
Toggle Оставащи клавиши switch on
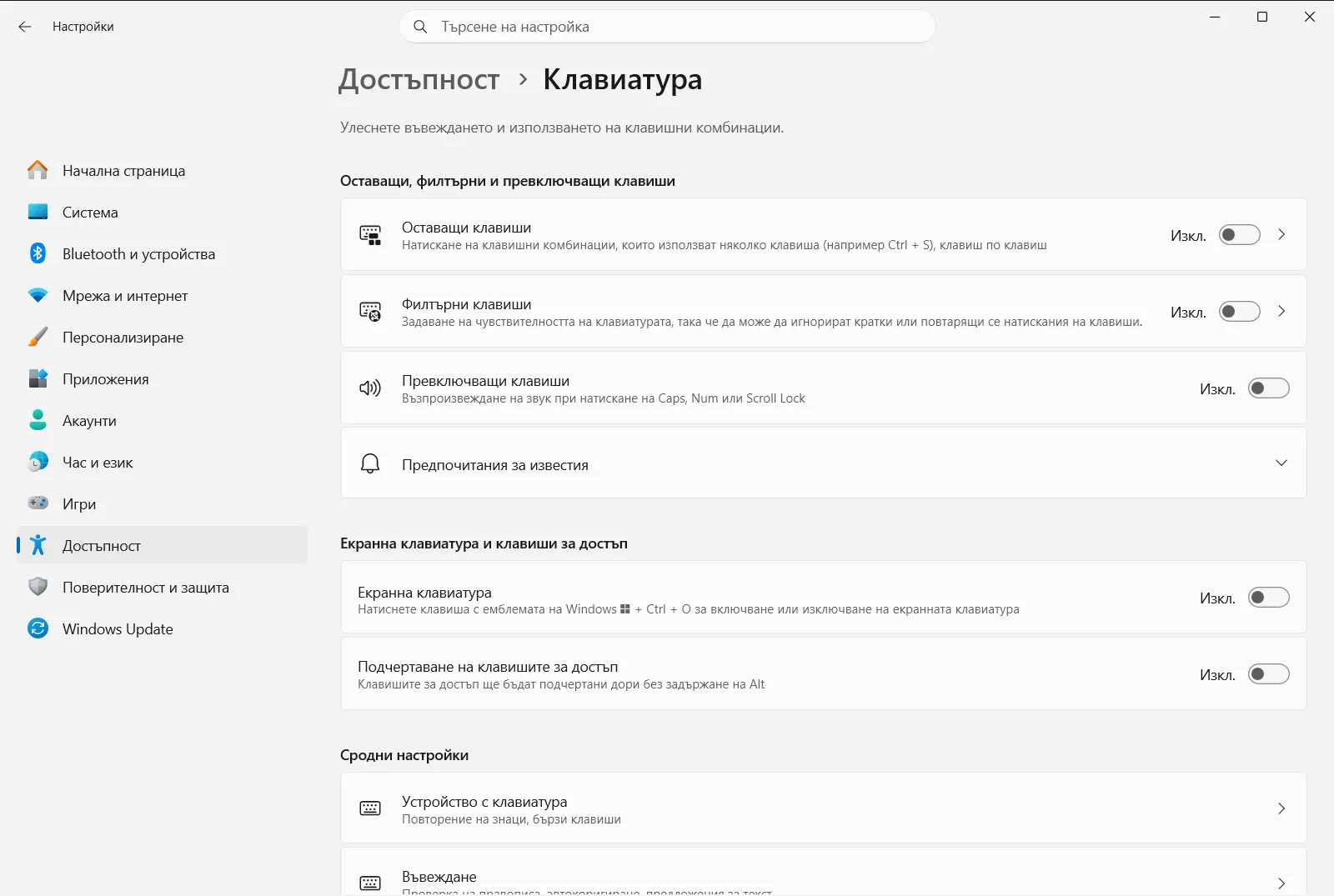(x=1239, y=235)
